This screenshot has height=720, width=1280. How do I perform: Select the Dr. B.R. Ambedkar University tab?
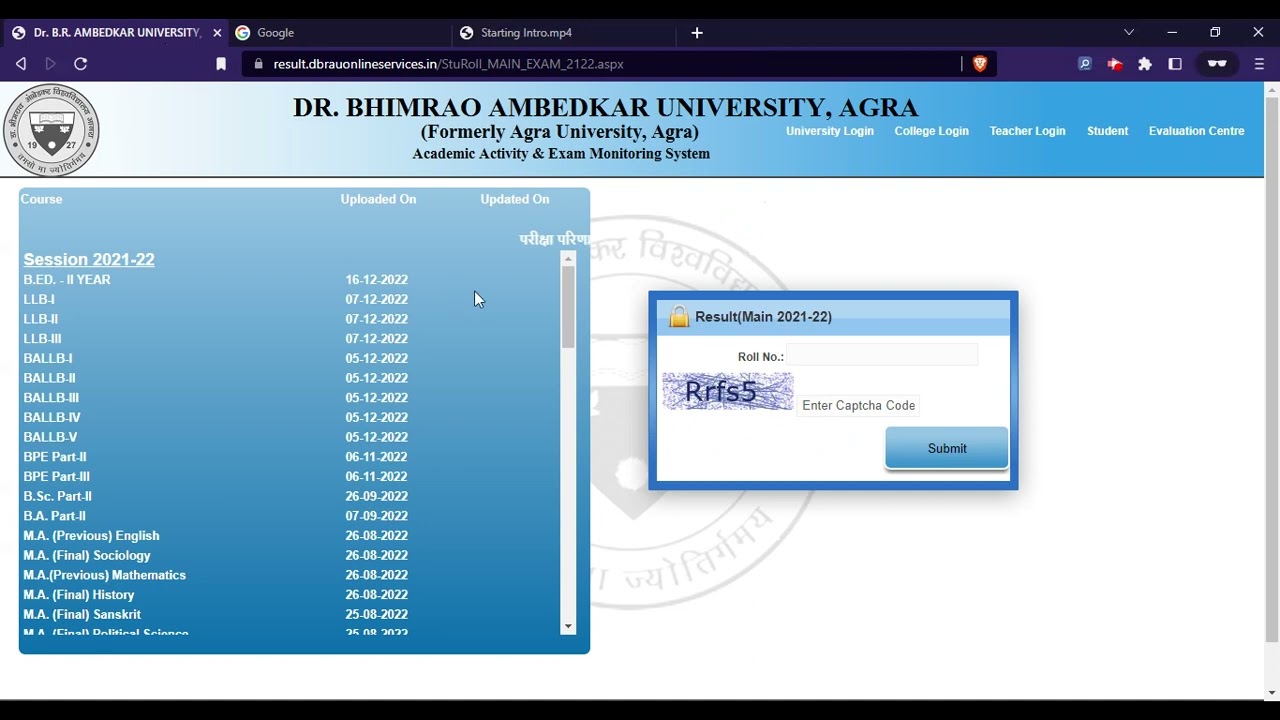point(117,33)
